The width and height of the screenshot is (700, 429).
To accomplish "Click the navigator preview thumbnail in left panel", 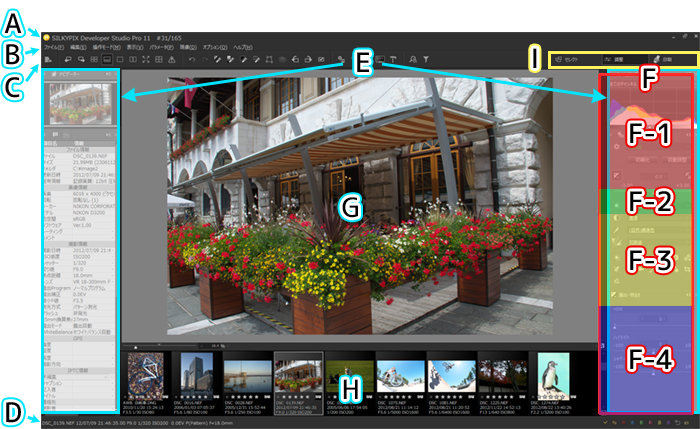I will pyautogui.click(x=80, y=104).
